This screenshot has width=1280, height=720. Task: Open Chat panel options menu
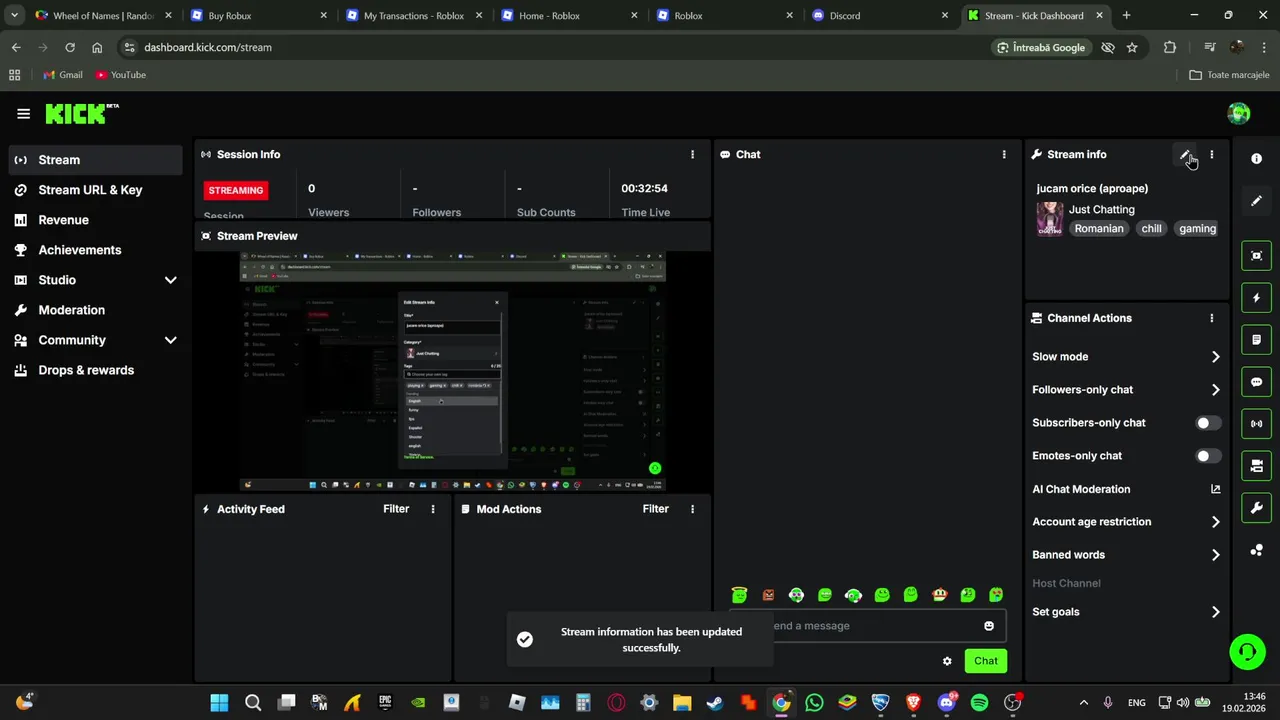[1004, 155]
